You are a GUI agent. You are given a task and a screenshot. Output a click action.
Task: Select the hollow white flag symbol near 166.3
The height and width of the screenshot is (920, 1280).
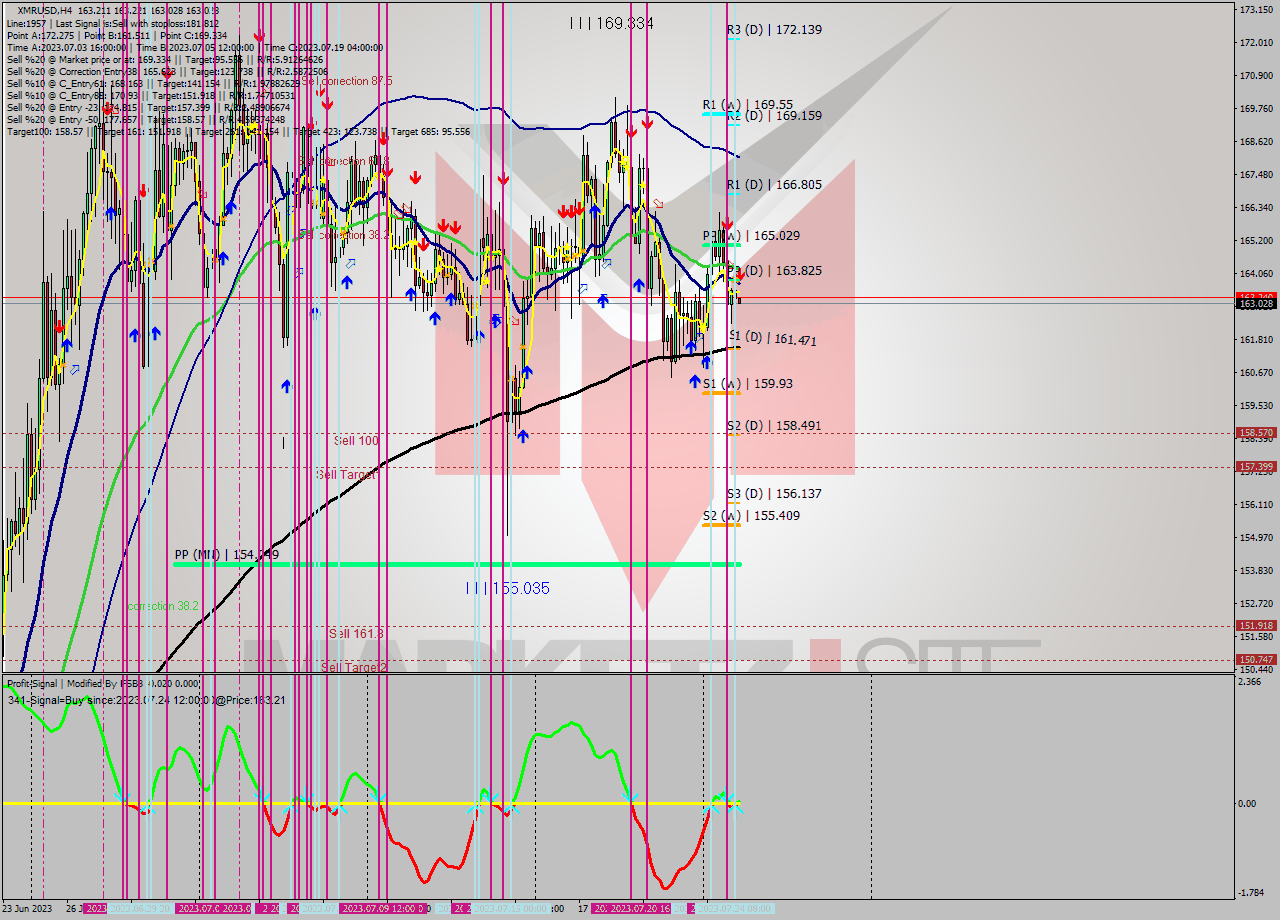point(658,202)
